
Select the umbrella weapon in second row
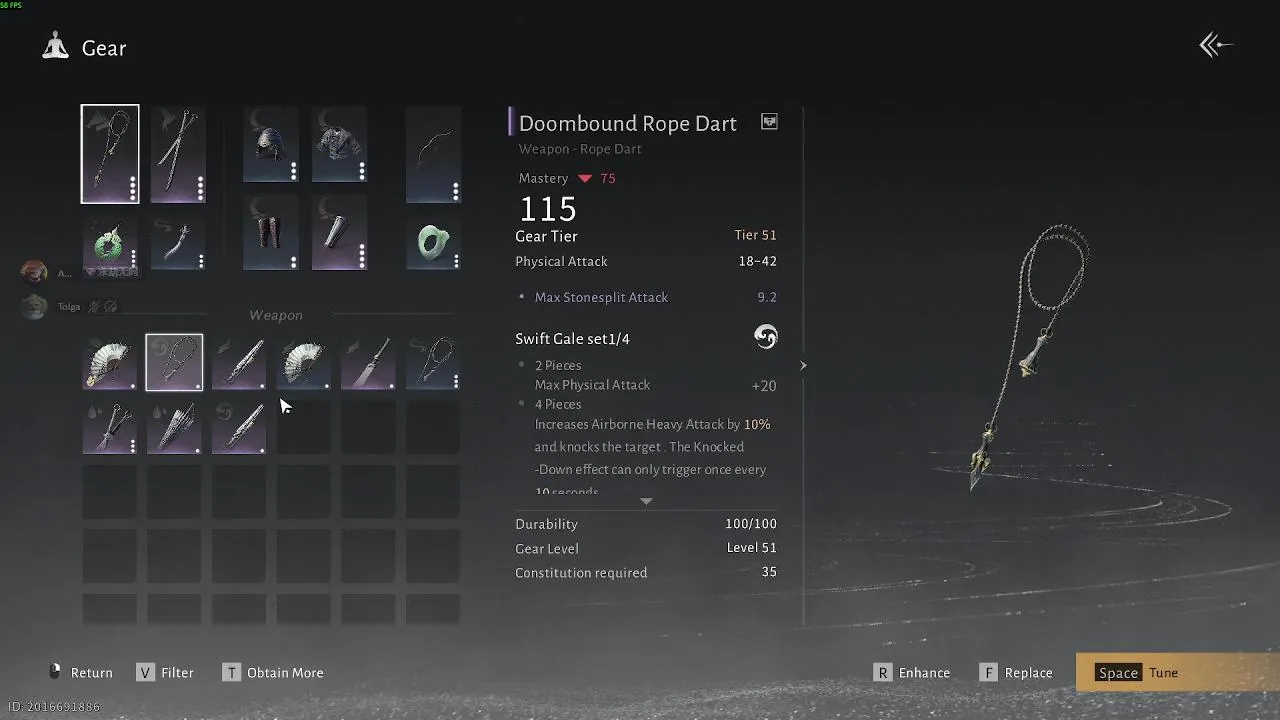point(174,427)
